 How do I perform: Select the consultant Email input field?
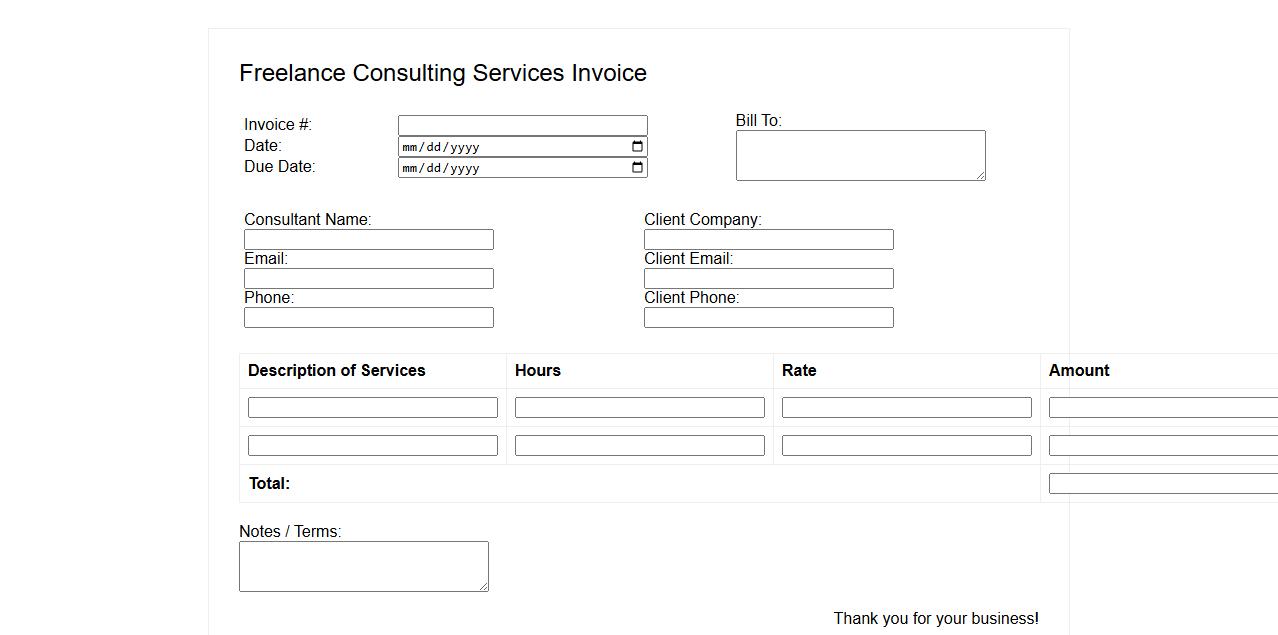click(x=368, y=279)
